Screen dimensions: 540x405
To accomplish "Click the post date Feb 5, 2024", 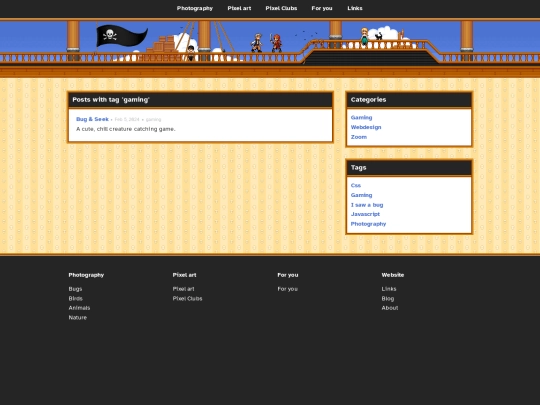I will point(127,120).
